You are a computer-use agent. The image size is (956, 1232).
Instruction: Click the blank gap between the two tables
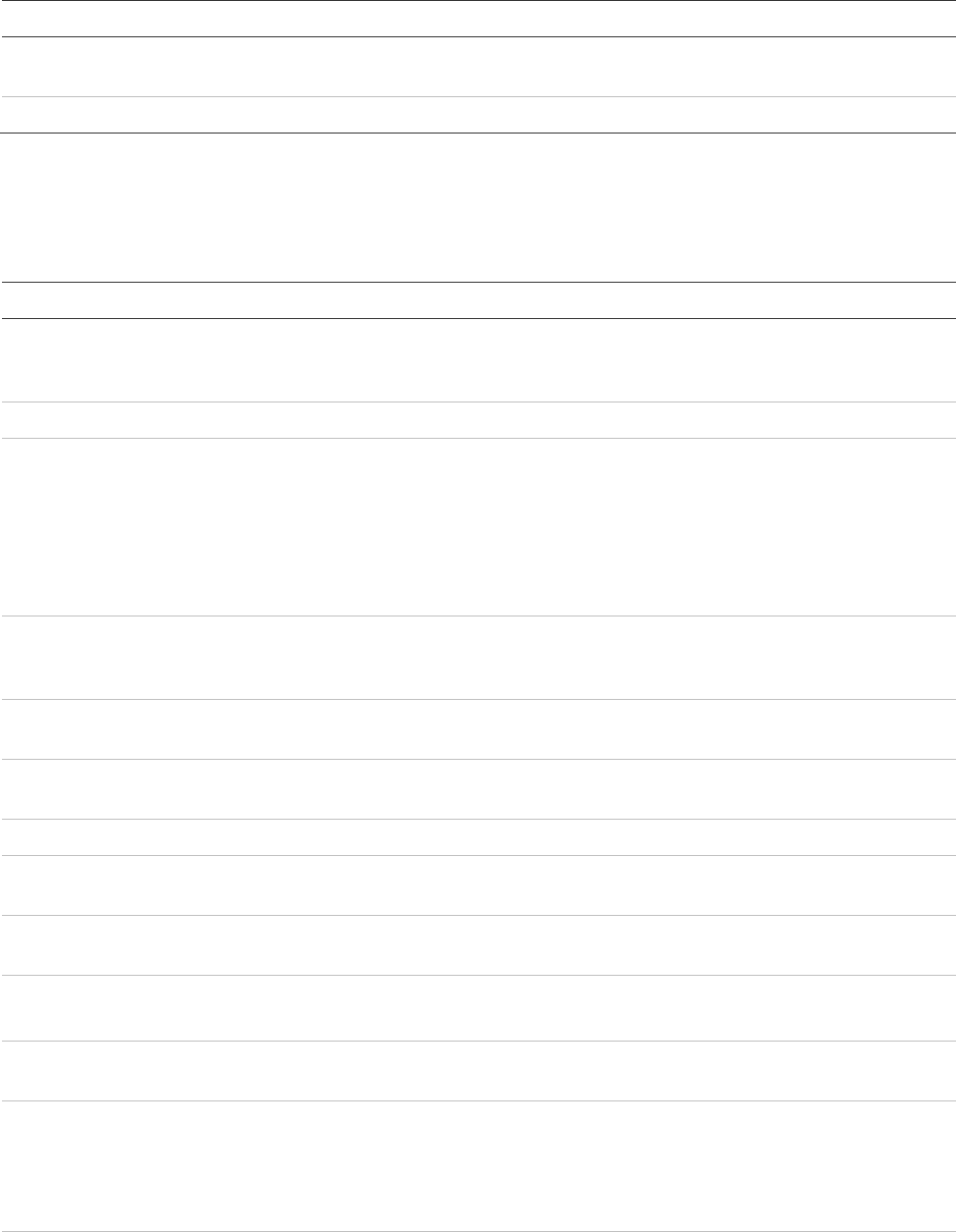pyautogui.click(x=478, y=207)
